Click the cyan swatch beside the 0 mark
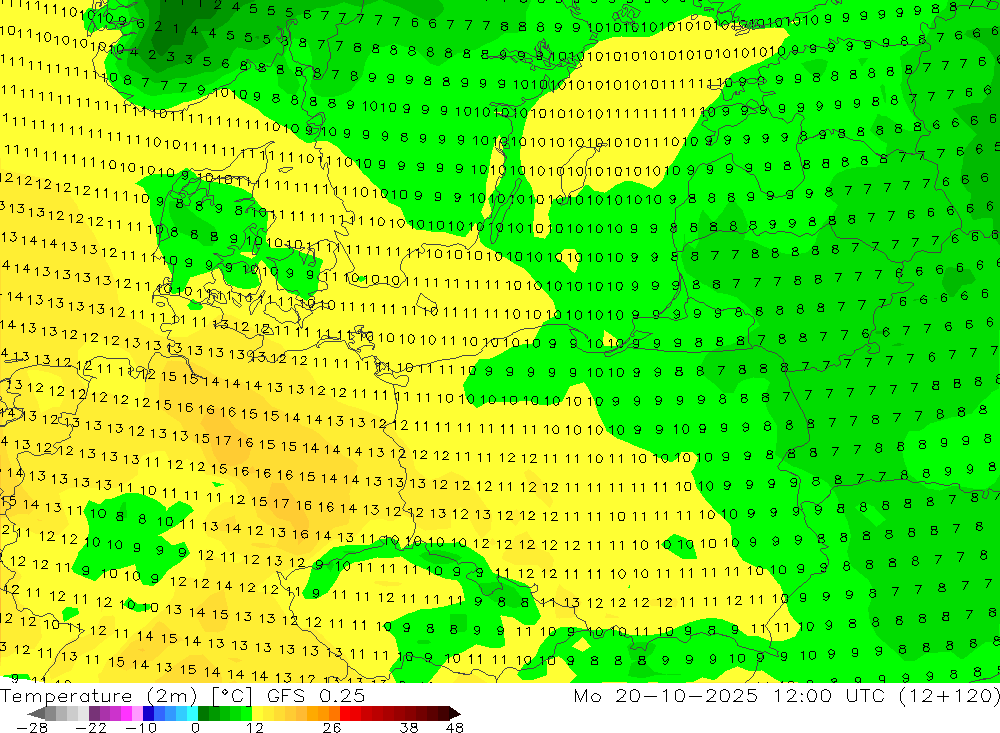Viewport: 1000px width, 733px height. (192, 713)
